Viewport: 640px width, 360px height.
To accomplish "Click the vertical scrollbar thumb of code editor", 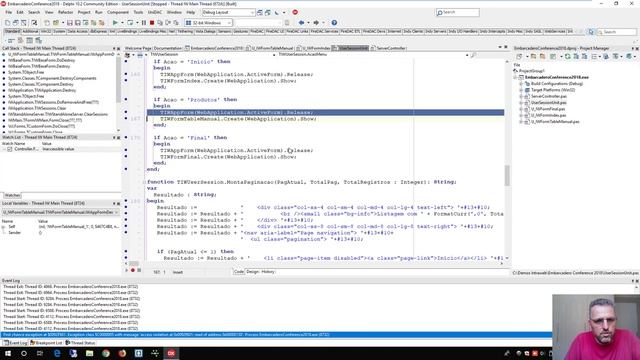I will click(507, 176).
